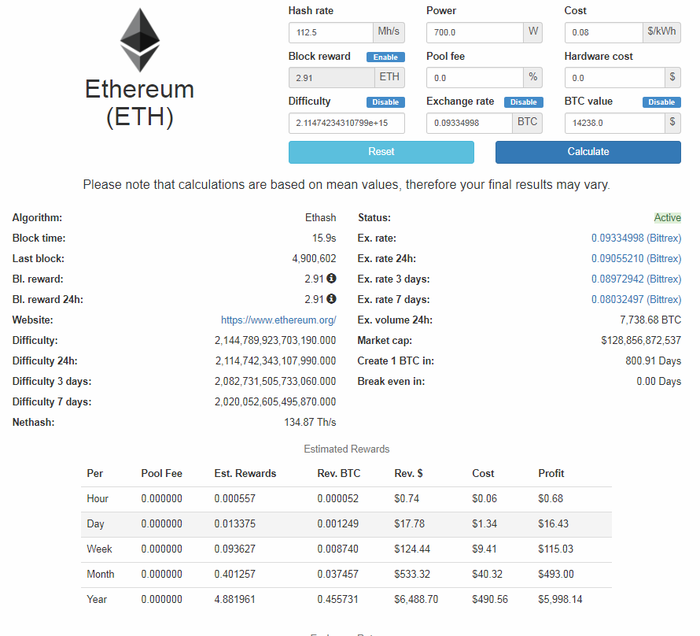The width and height of the screenshot is (700, 636).
Task: Focus the Pool fee input field
Action: 475,78
